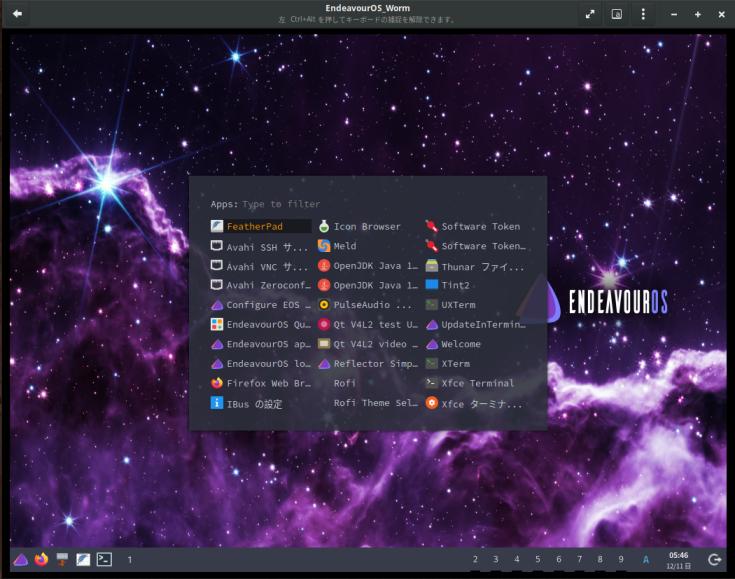Viewport: 735px width, 579px height.
Task: Open UpdateInTerminal entry
Action: [x=476, y=324]
